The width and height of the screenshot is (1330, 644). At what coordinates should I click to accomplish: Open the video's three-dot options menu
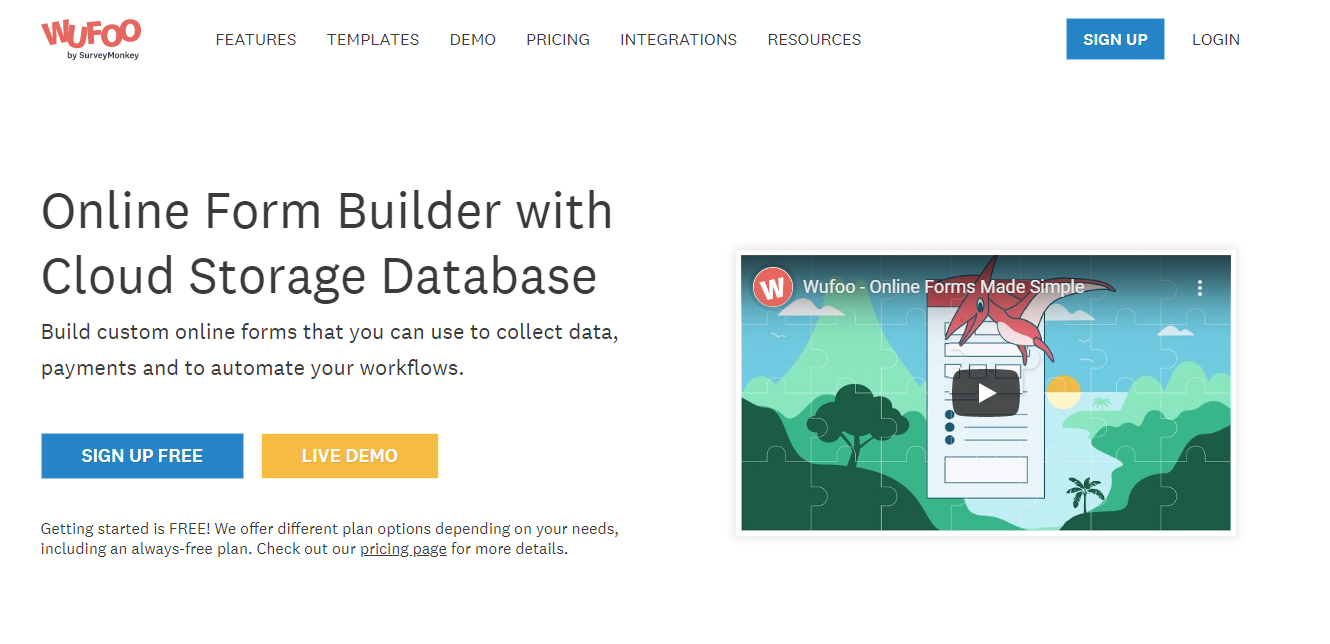pos(1200,288)
